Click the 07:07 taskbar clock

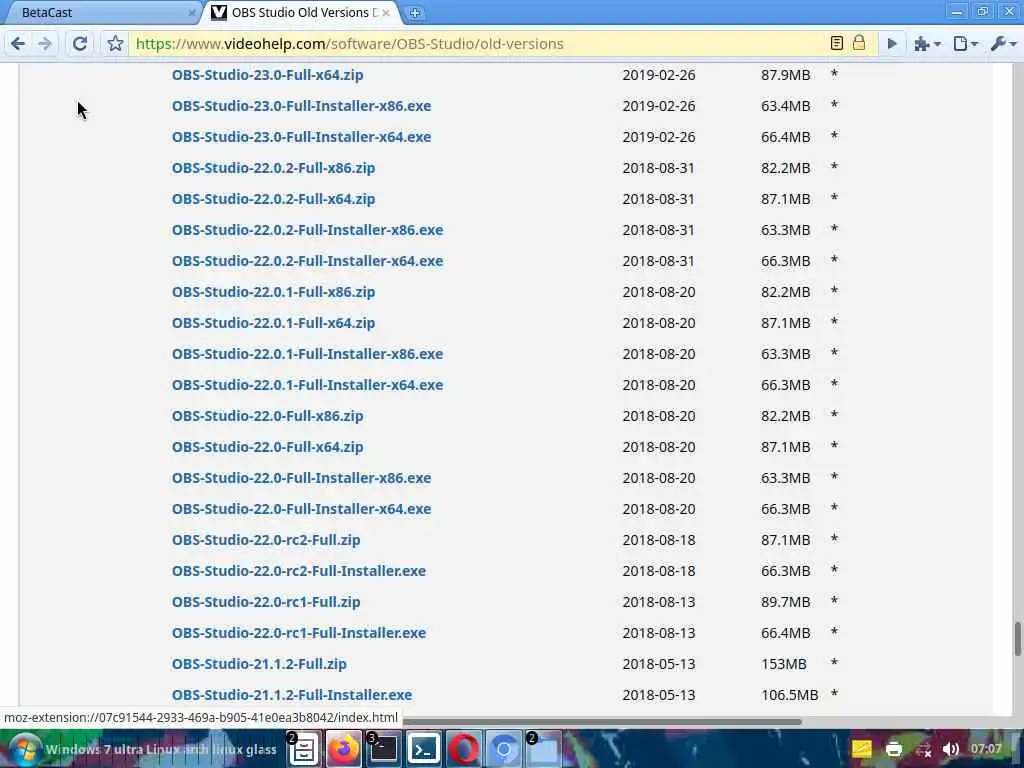coord(985,748)
